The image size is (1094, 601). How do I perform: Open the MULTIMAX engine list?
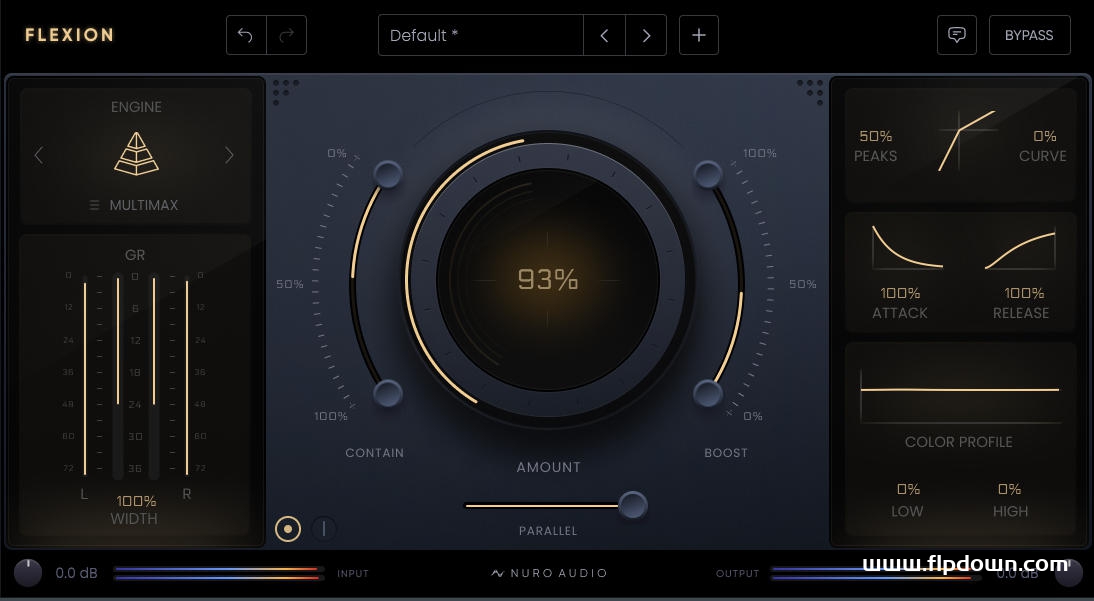coord(135,205)
